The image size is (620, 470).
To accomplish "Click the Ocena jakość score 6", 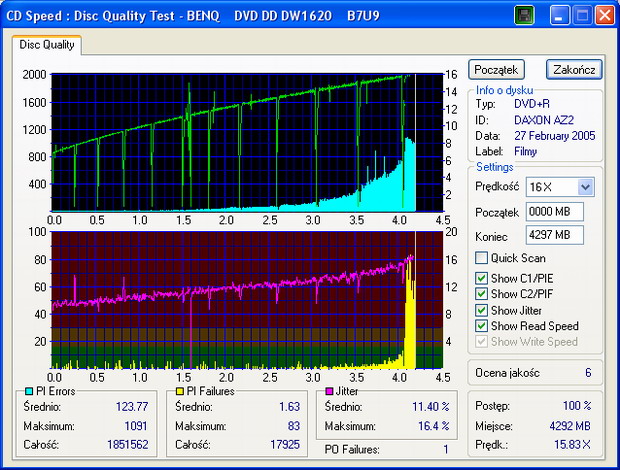I will (588, 373).
